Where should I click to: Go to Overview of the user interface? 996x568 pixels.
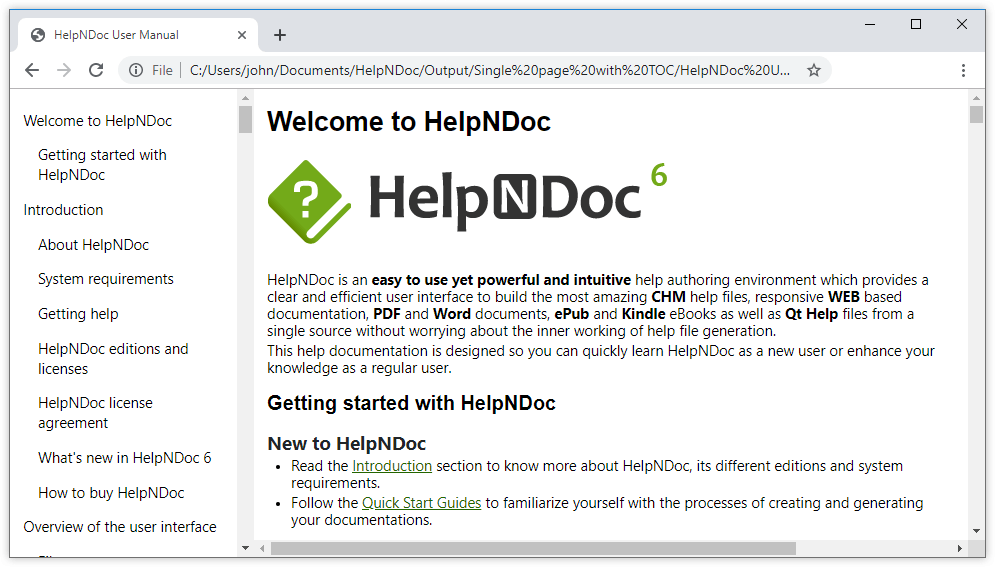point(120,527)
